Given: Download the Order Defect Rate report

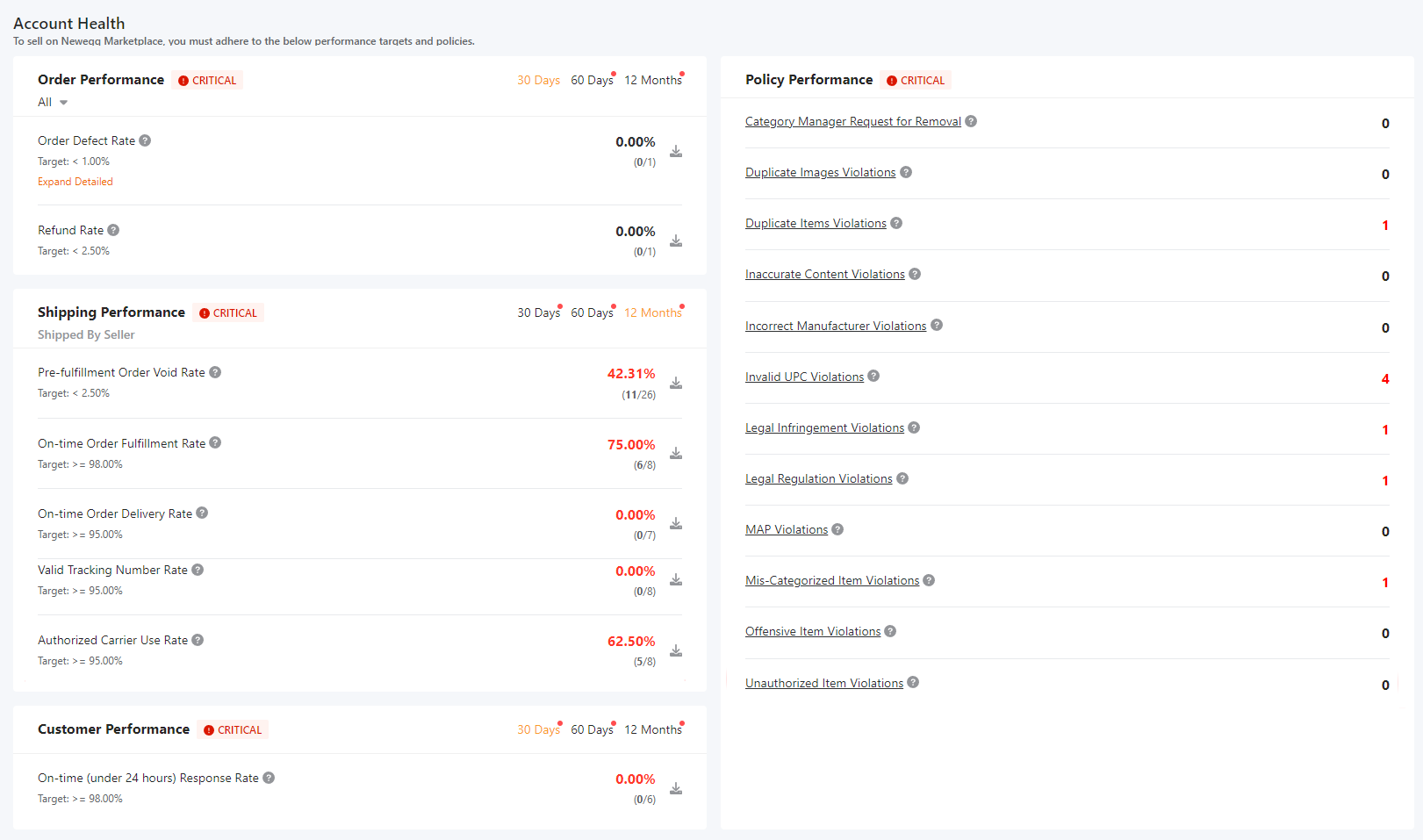Looking at the screenshot, I should [x=676, y=151].
